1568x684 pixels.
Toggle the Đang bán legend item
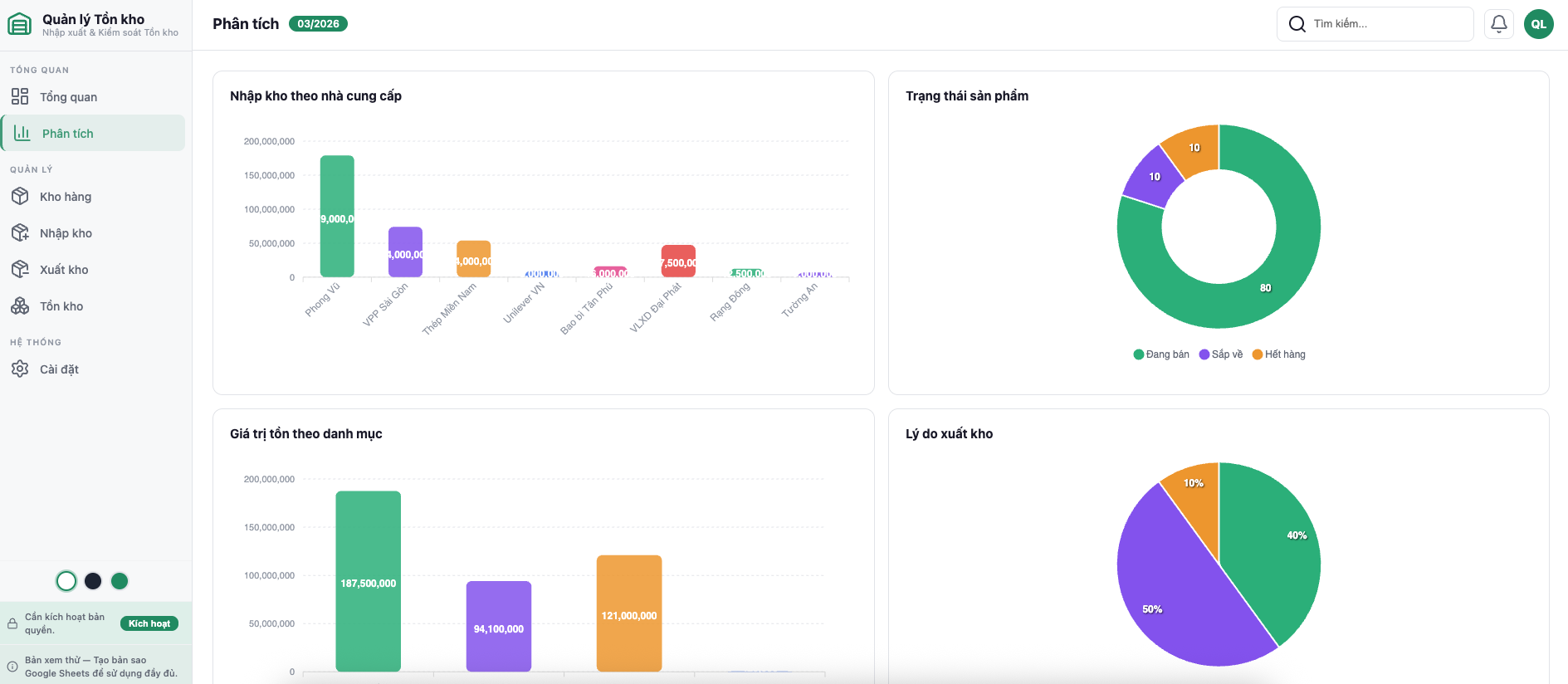click(1161, 354)
